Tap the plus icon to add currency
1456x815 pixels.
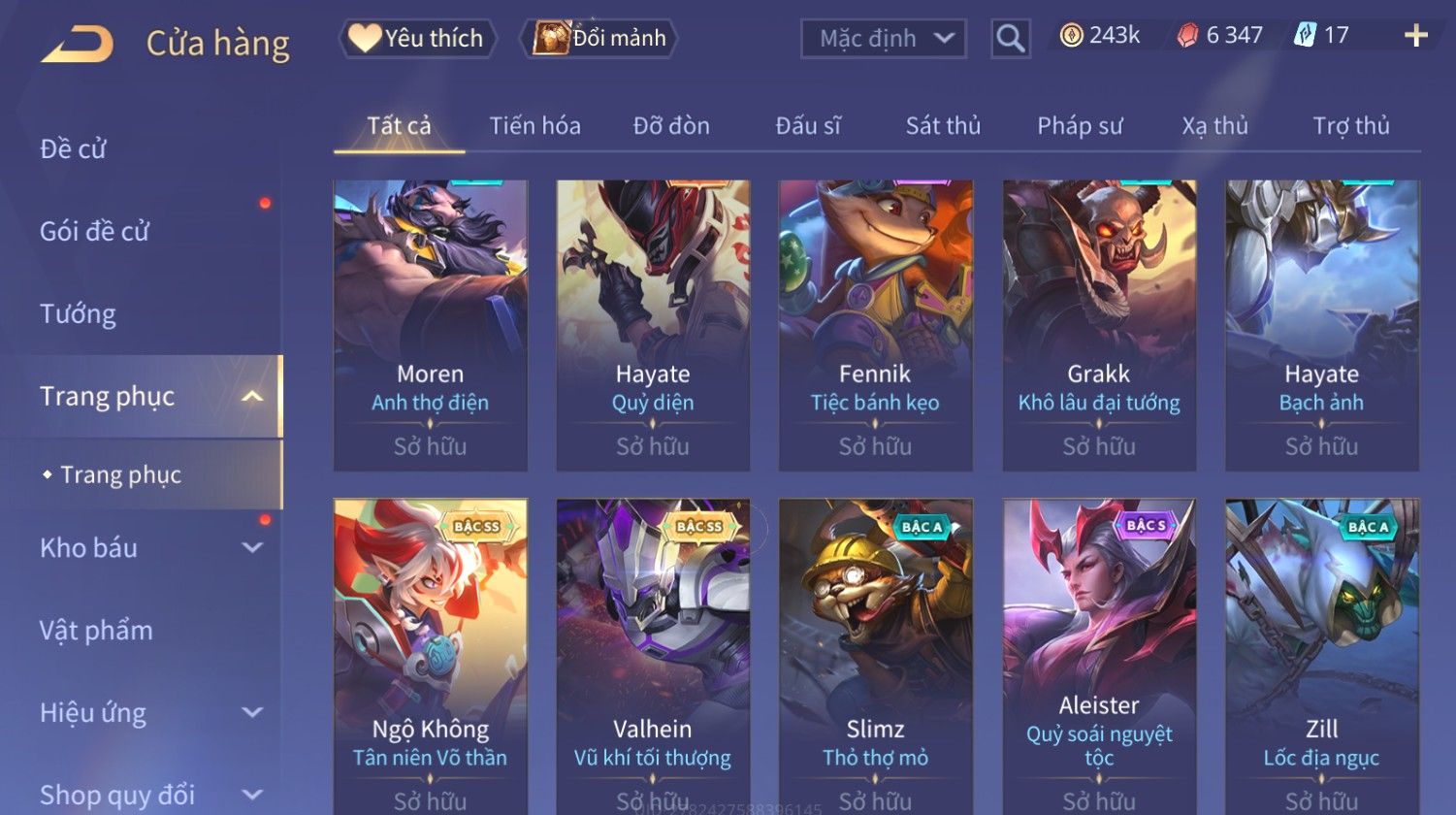pyautogui.click(x=1415, y=36)
